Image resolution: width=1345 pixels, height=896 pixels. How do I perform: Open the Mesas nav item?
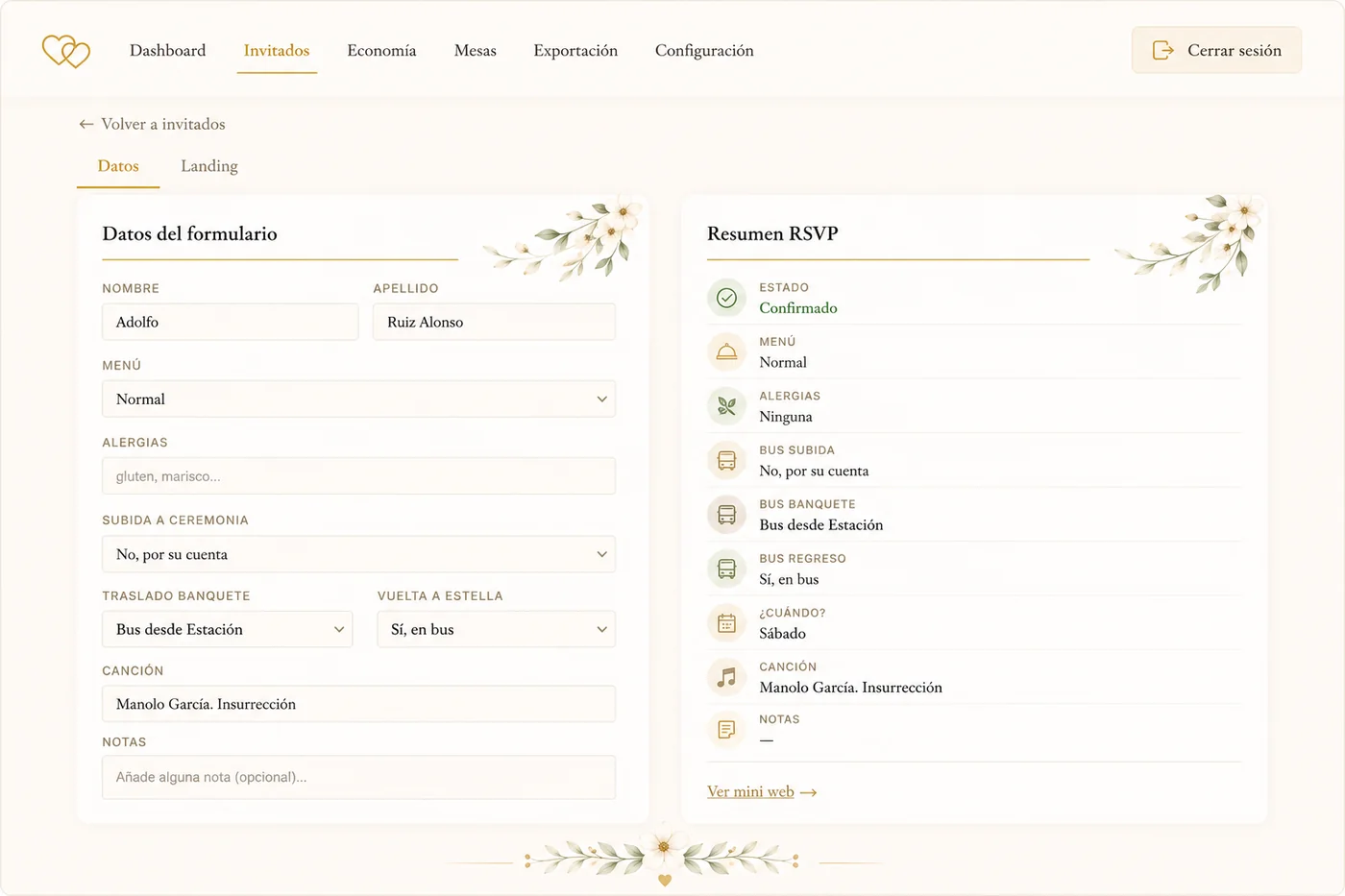[476, 50]
